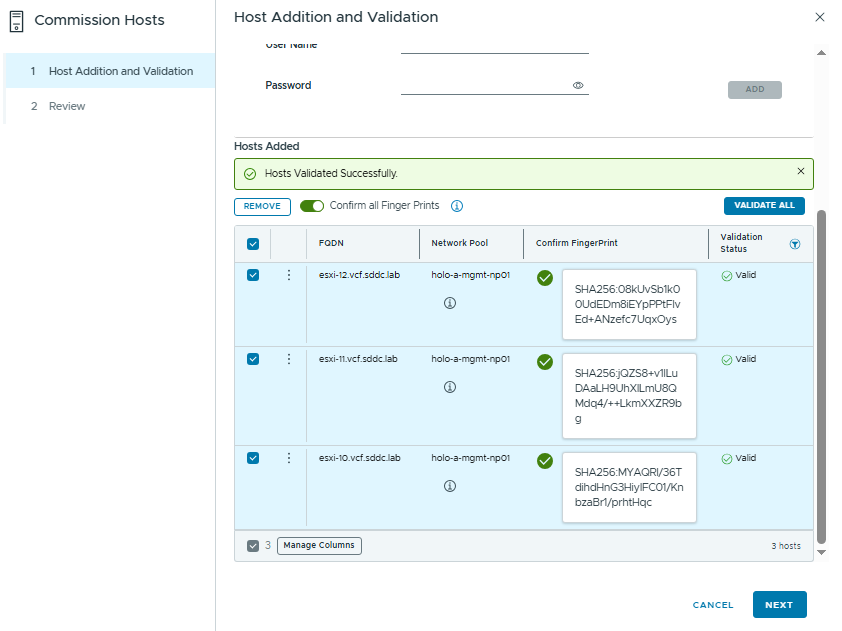
Task: Open row actions menu for esxi-12
Action: point(289,275)
